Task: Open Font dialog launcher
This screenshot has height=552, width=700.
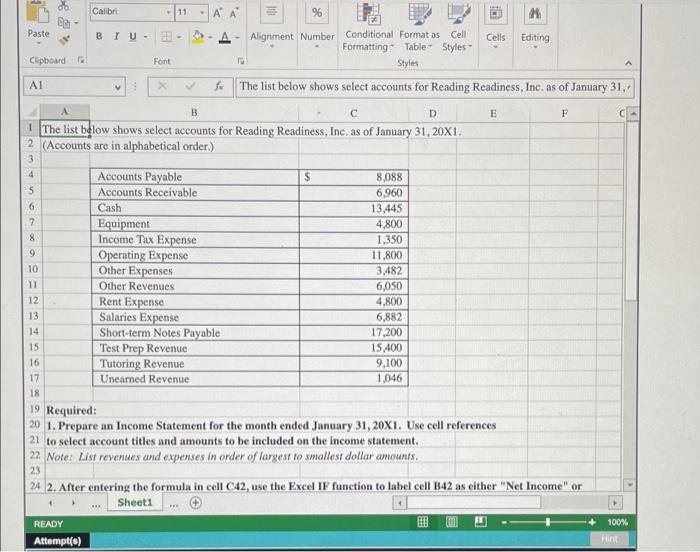Action: point(241,60)
